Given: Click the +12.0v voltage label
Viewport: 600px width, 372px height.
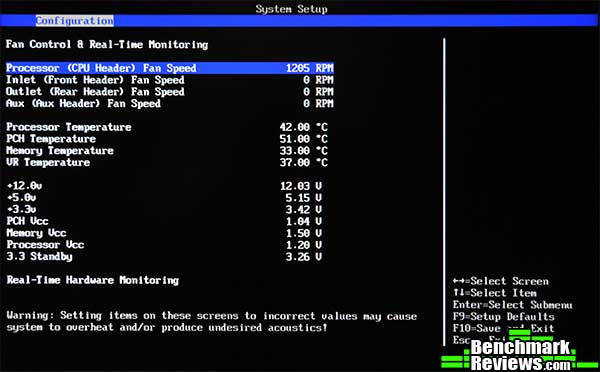Looking at the screenshot, I should 24,186.
